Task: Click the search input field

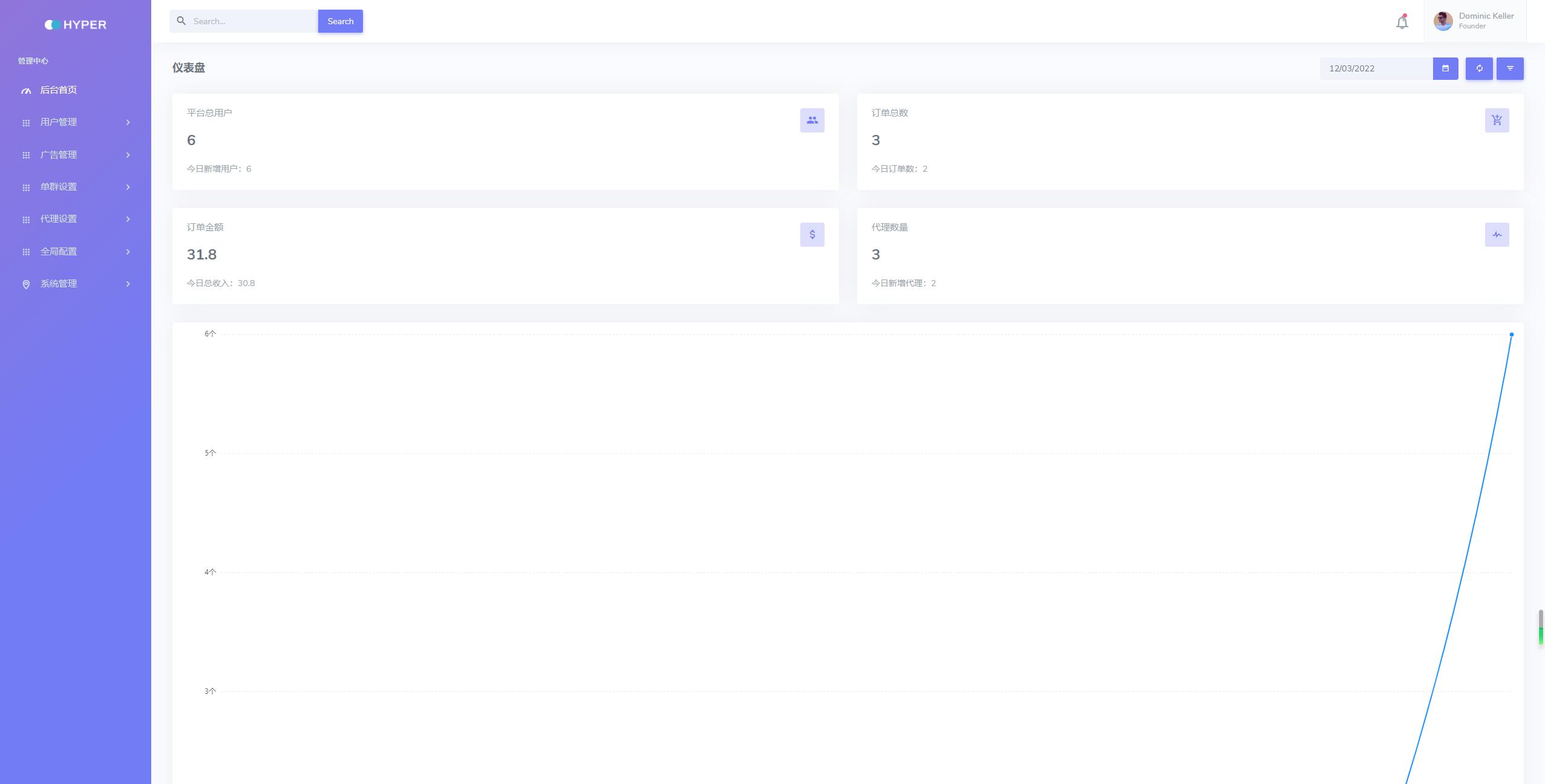Action: click(x=252, y=21)
